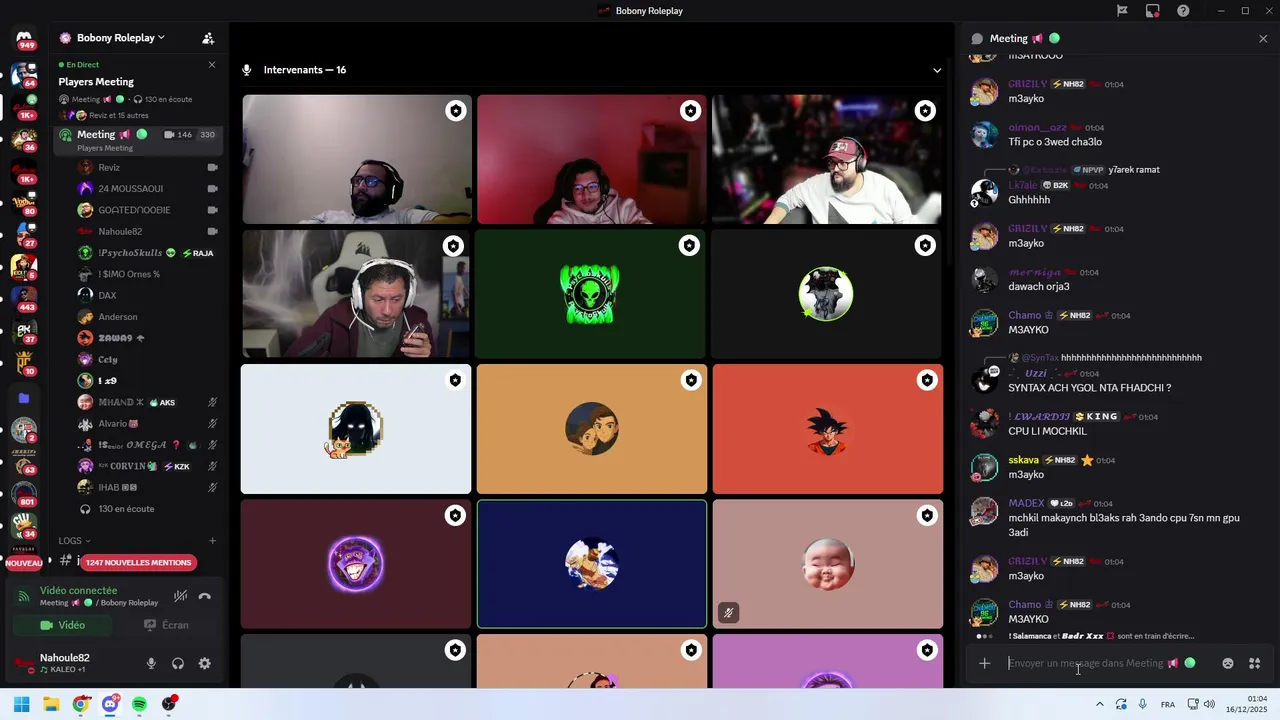Open the speaker volume tray icon
Viewport: 1280px width, 720px height.
pos(1209,704)
